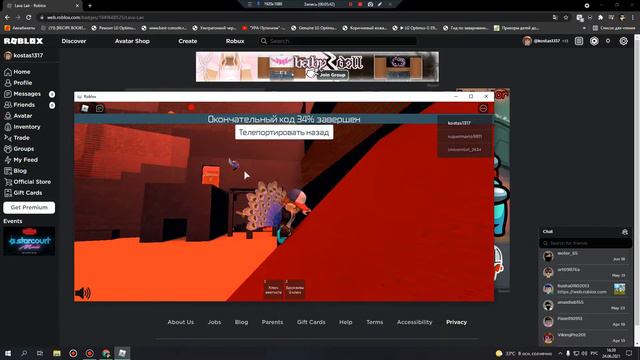Open the Home page from the sidebar

[17, 72]
